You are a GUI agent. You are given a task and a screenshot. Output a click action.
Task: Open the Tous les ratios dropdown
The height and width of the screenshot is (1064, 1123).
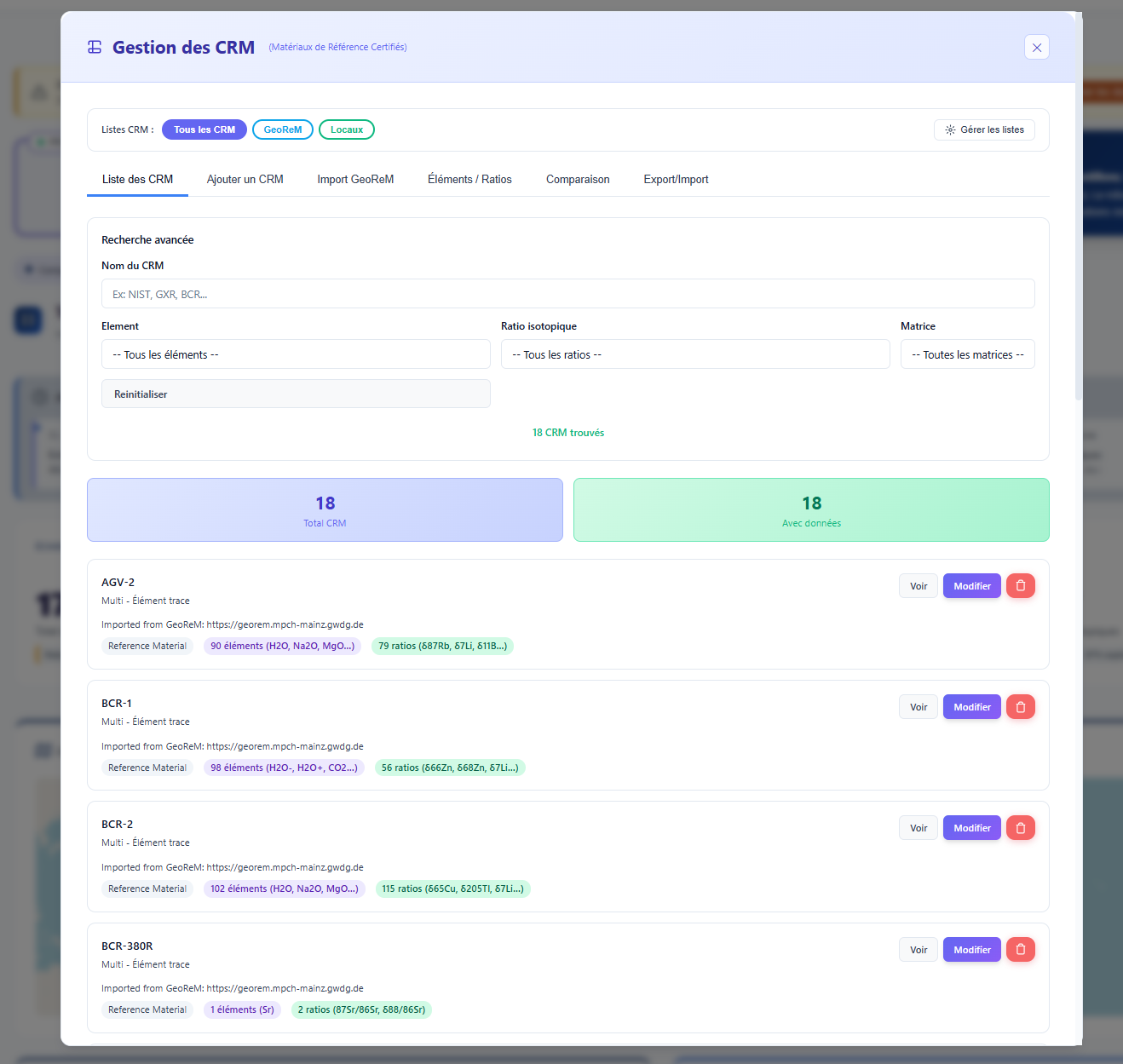pyautogui.click(x=695, y=354)
